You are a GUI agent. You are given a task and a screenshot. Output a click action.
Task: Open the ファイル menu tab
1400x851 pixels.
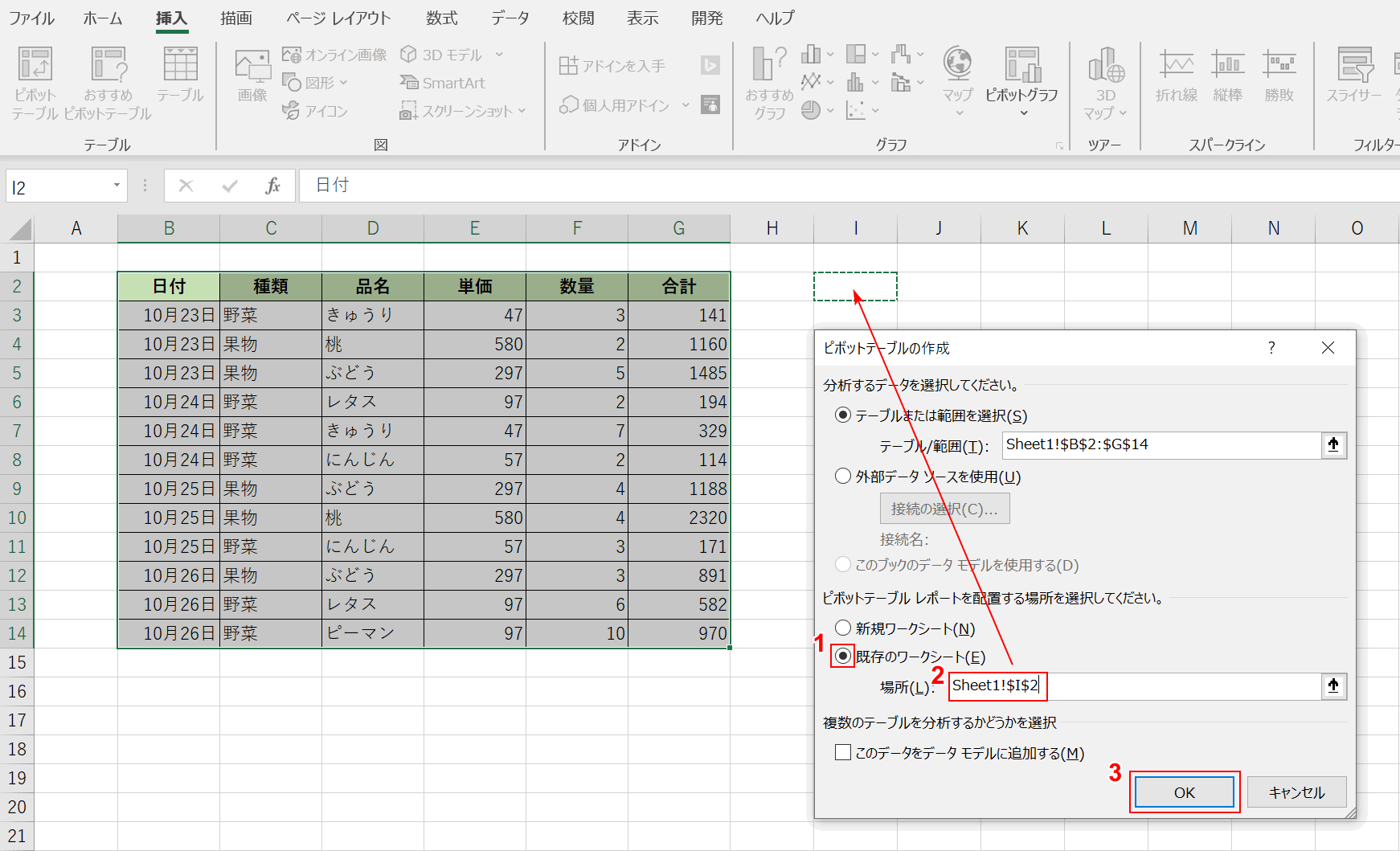[32, 18]
